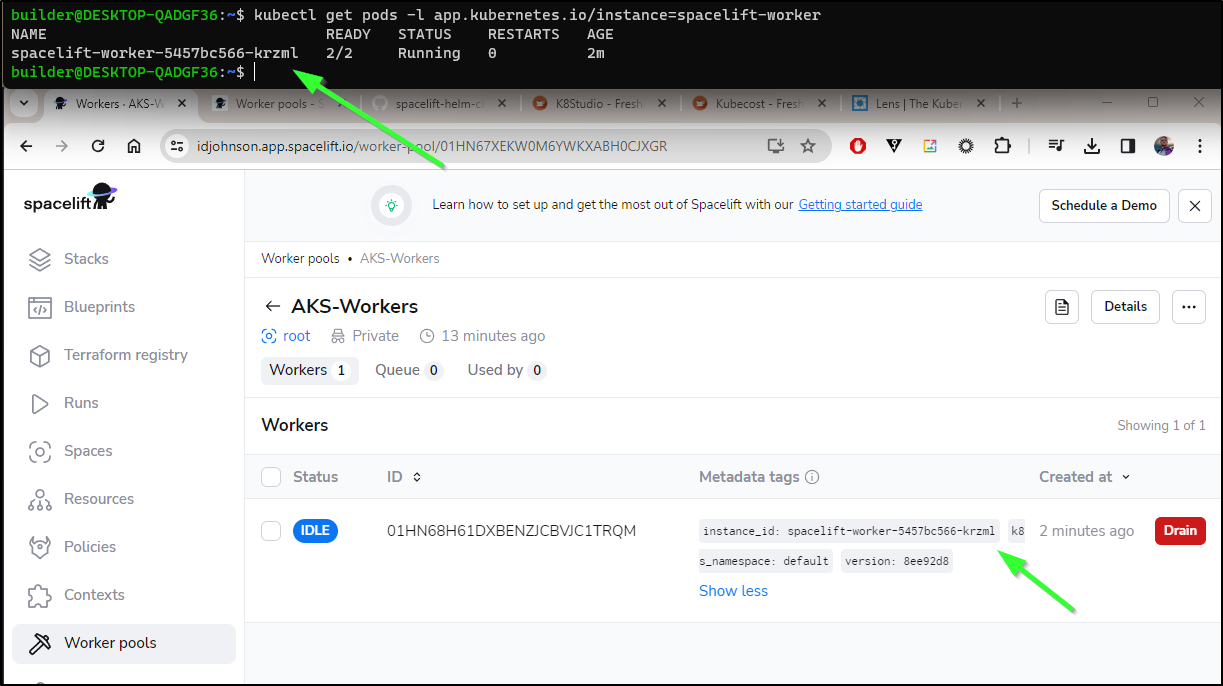
Task: Bookmark this page with the star icon
Action: point(808,146)
